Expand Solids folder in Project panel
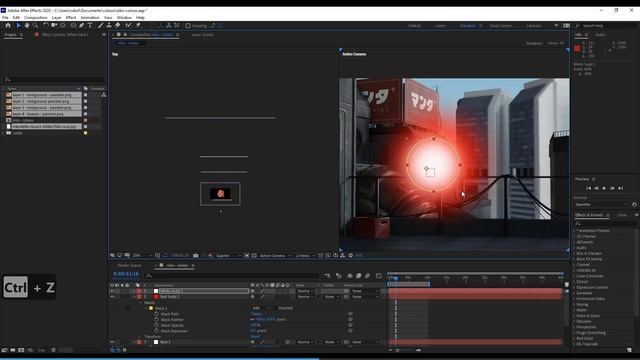The height and width of the screenshot is (360, 640). tap(4, 133)
